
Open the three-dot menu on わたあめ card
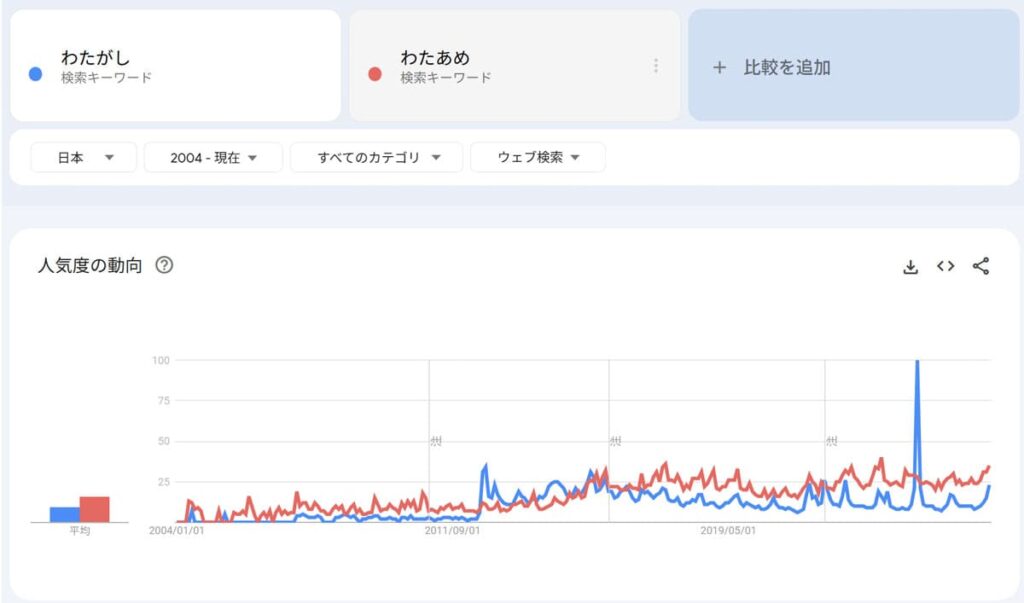pyautogui.click(x=656, y=65)
